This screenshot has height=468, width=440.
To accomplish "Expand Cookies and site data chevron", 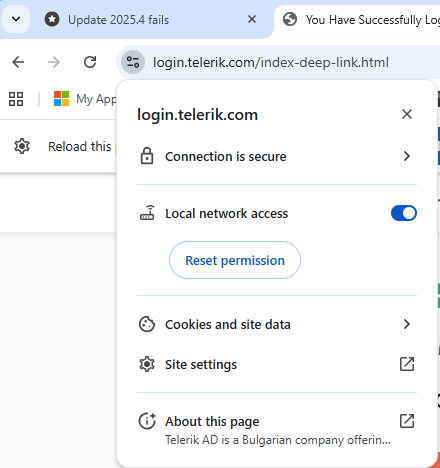I will 406,324.
